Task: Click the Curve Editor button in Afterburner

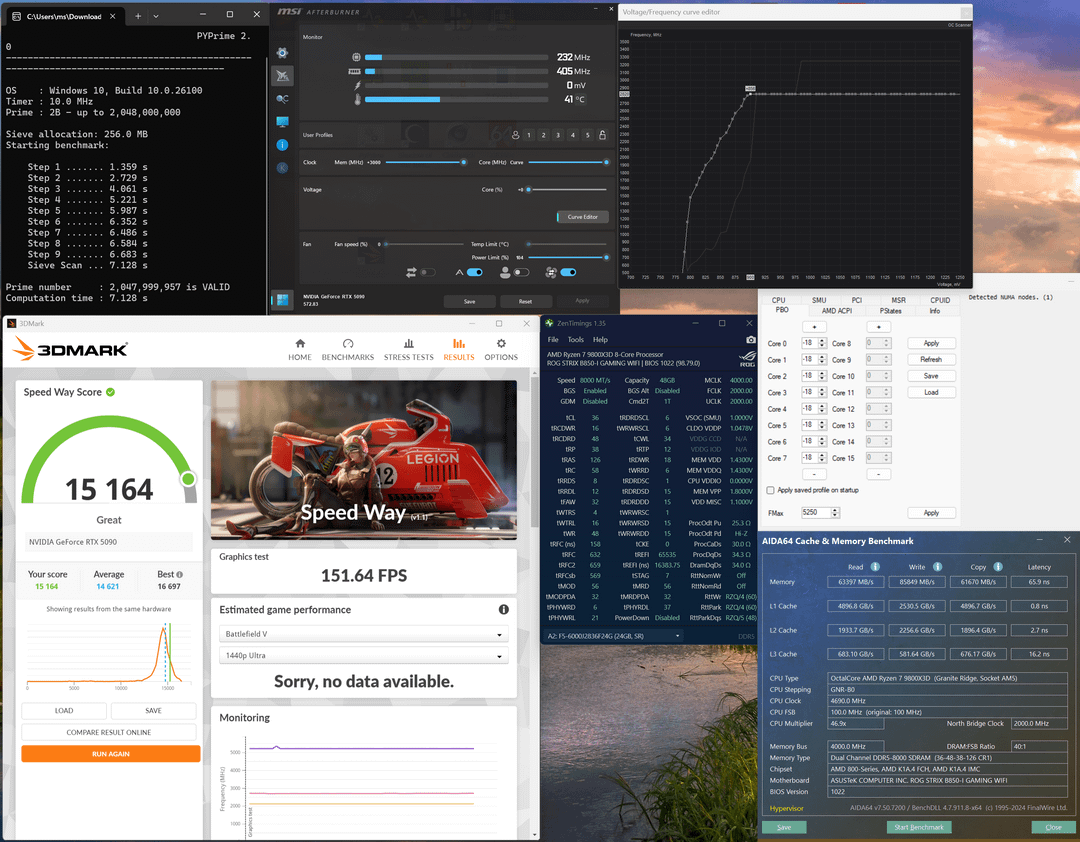Action: (x=583, y=217)
